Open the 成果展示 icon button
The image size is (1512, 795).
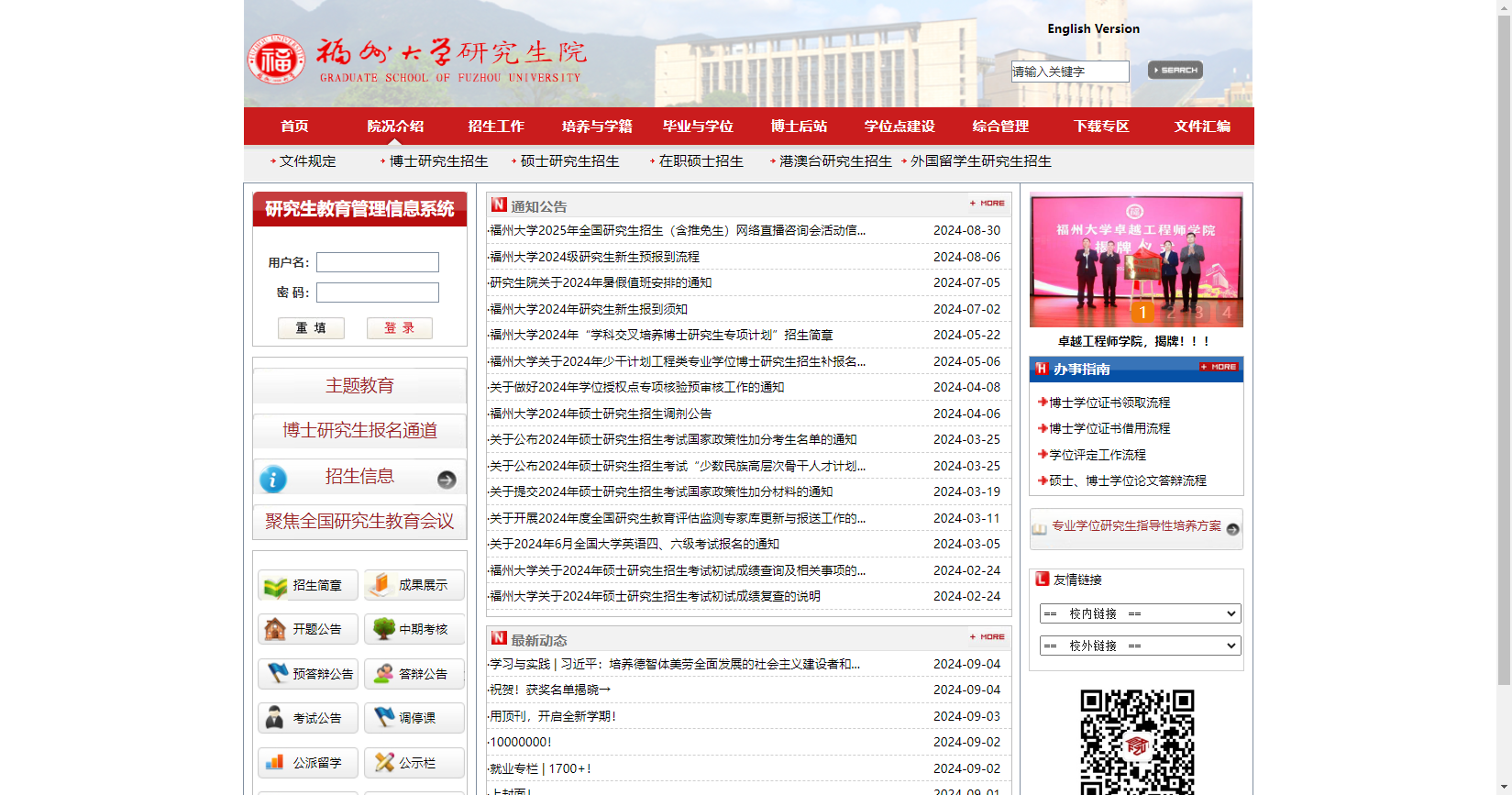tap(414, 585)
